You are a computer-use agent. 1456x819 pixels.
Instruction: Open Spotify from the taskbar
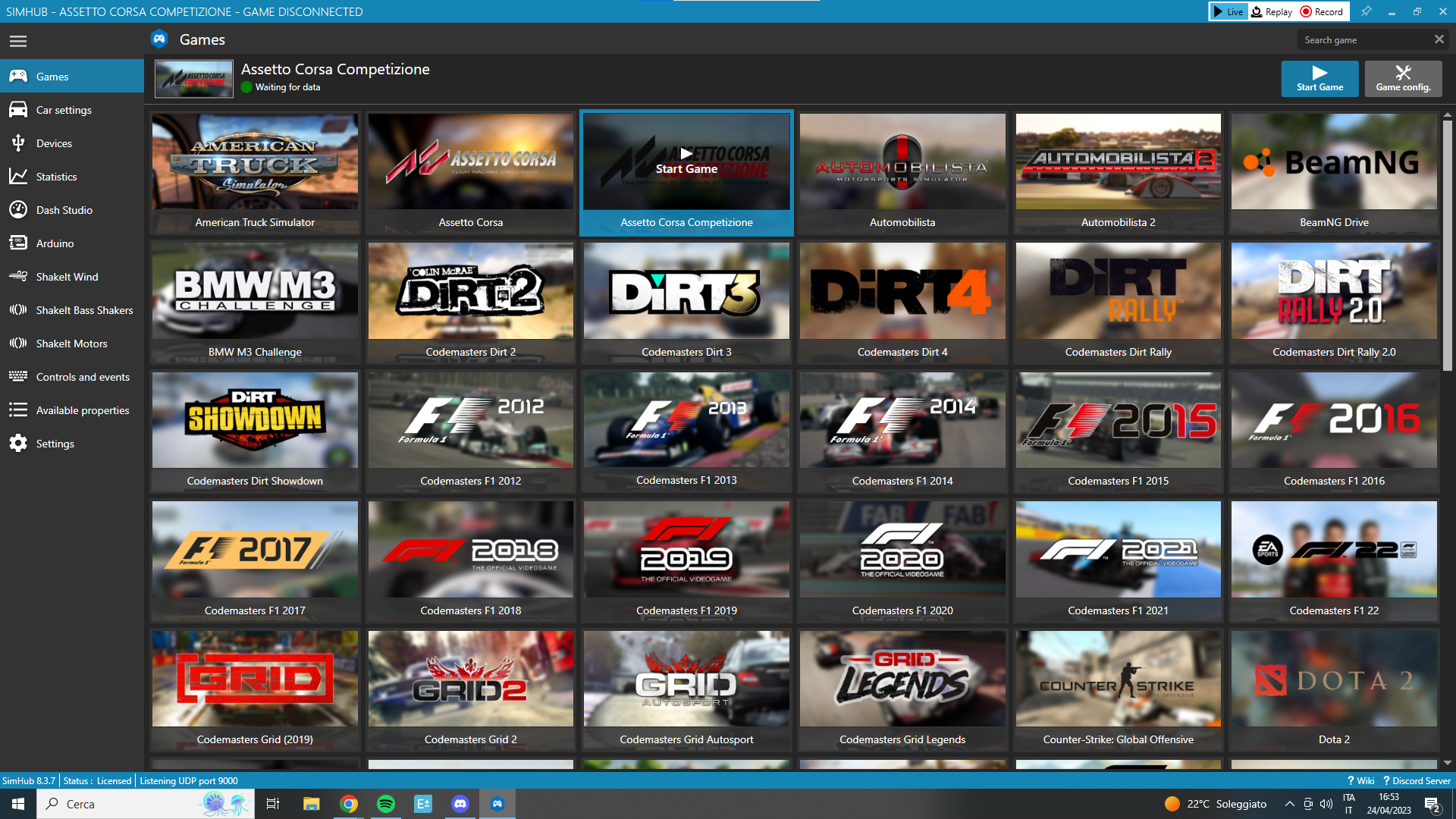386,804
